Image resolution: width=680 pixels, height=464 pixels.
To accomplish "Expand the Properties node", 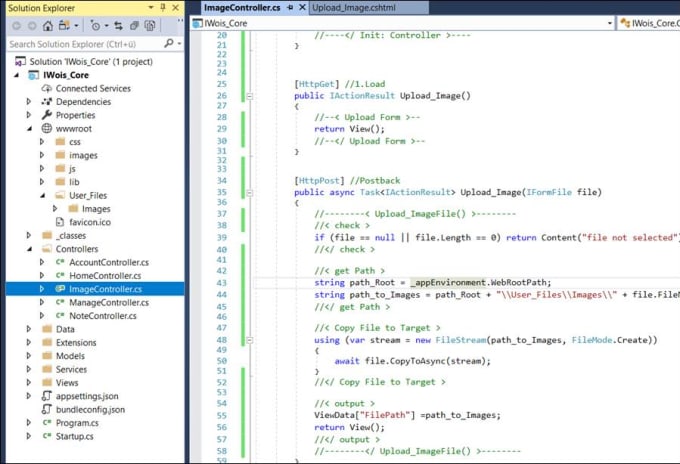I will (29, 115).
